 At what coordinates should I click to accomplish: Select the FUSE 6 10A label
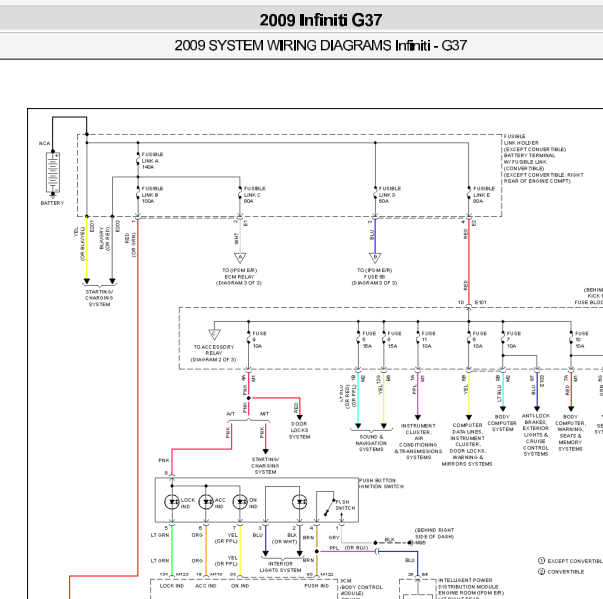[480, 340]
